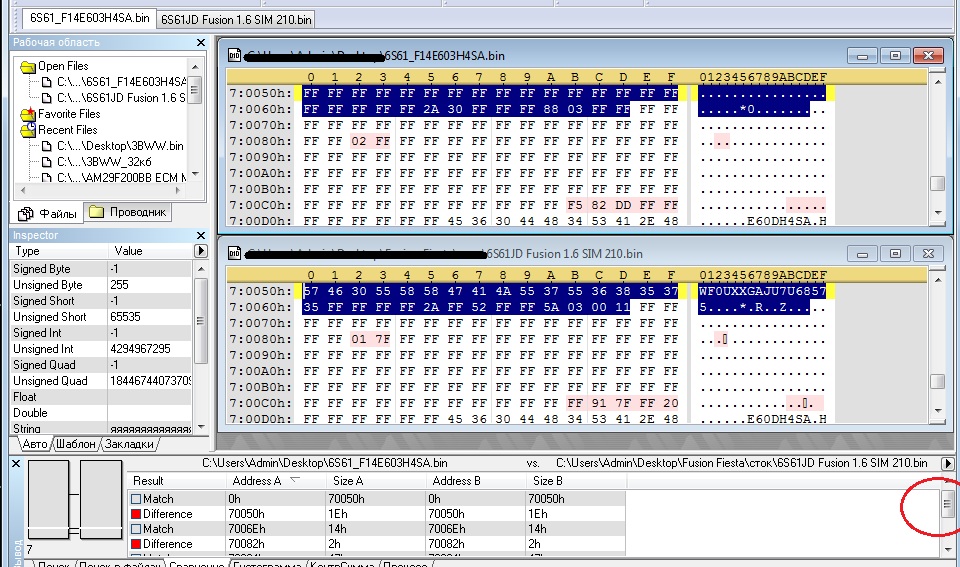Select Double row in Inspector
The image size is (960, 567).
tap(101, 413)
